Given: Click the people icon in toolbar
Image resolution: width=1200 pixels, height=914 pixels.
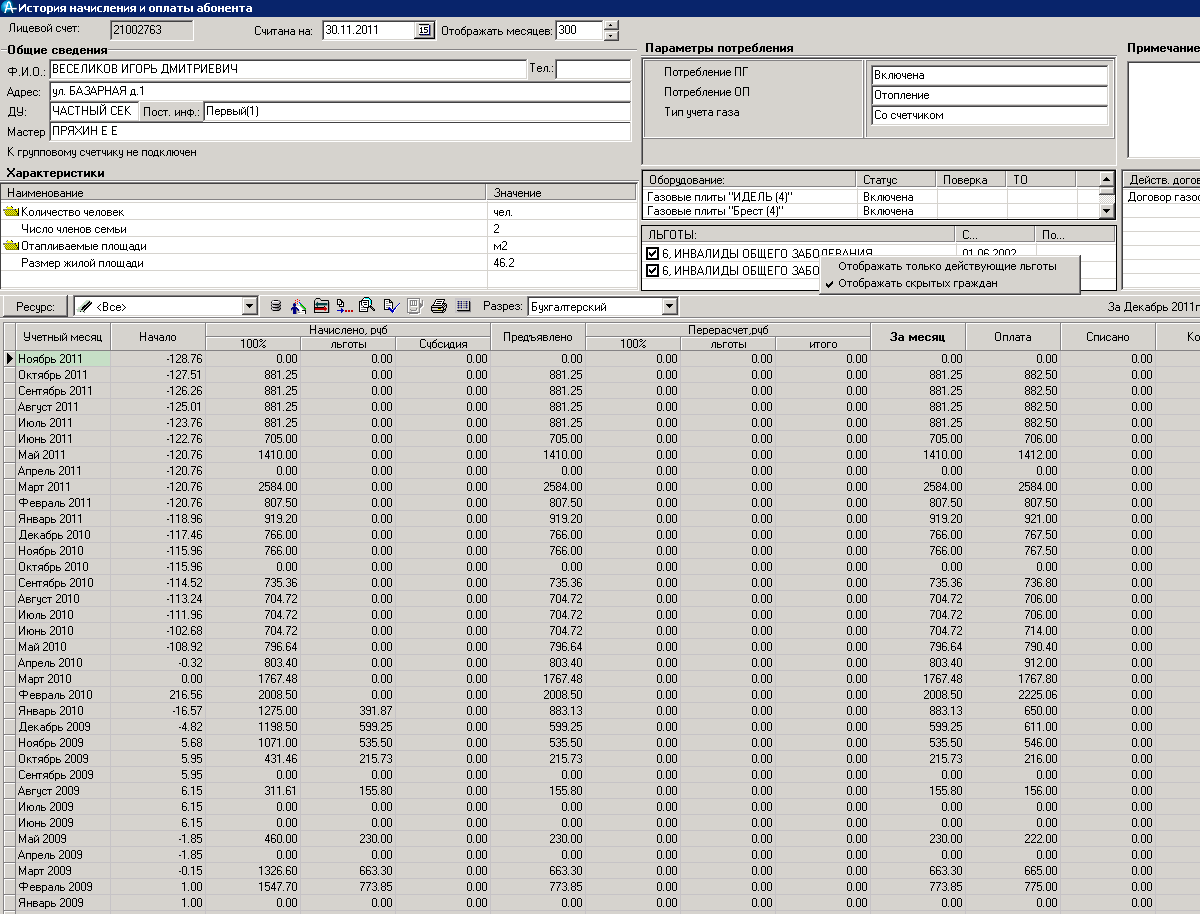Looking at the screenshot, I should [299, 306].
